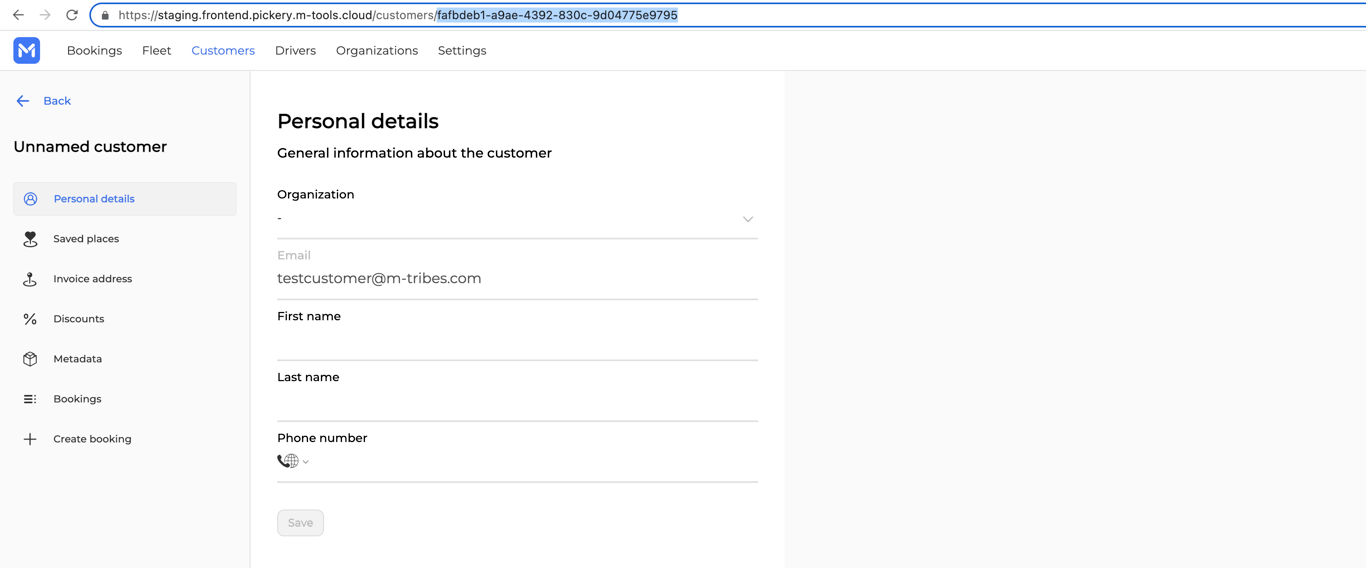Go to Customers in top navigation

tap(223, 51)
